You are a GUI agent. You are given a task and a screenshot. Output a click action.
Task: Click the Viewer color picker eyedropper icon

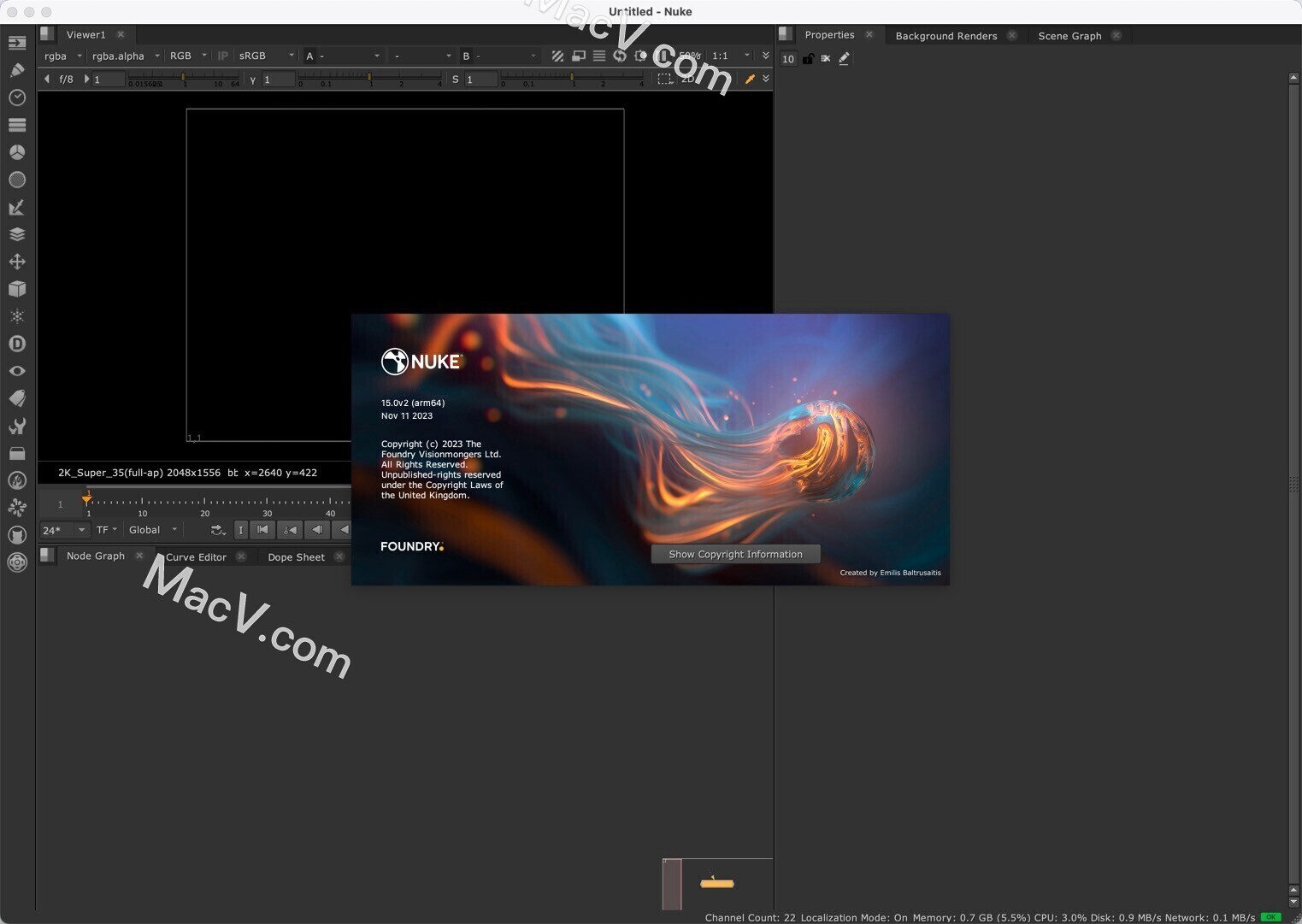click(750, 79)
